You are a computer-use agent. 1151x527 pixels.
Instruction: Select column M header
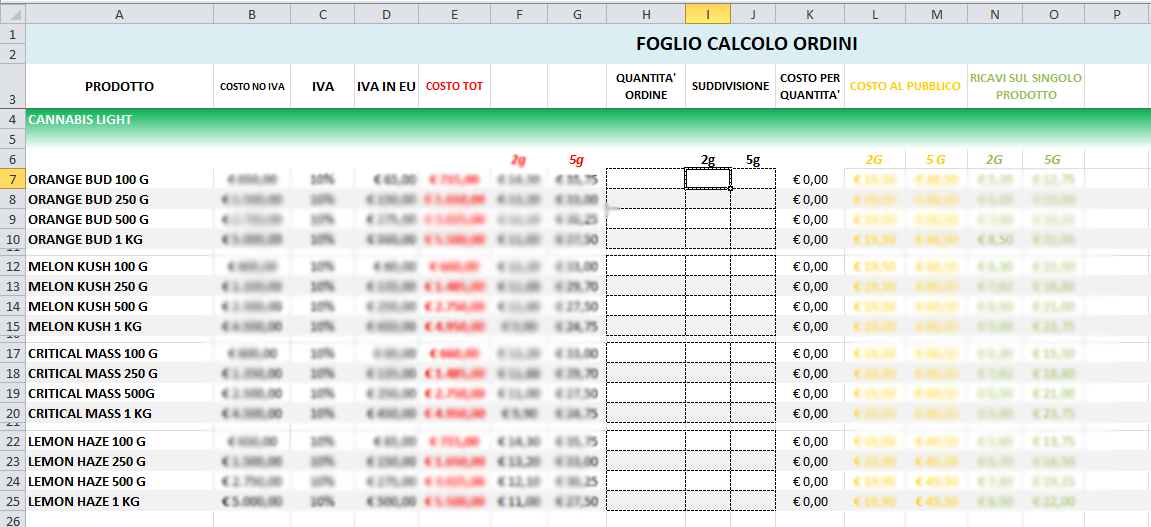[936, 13]
